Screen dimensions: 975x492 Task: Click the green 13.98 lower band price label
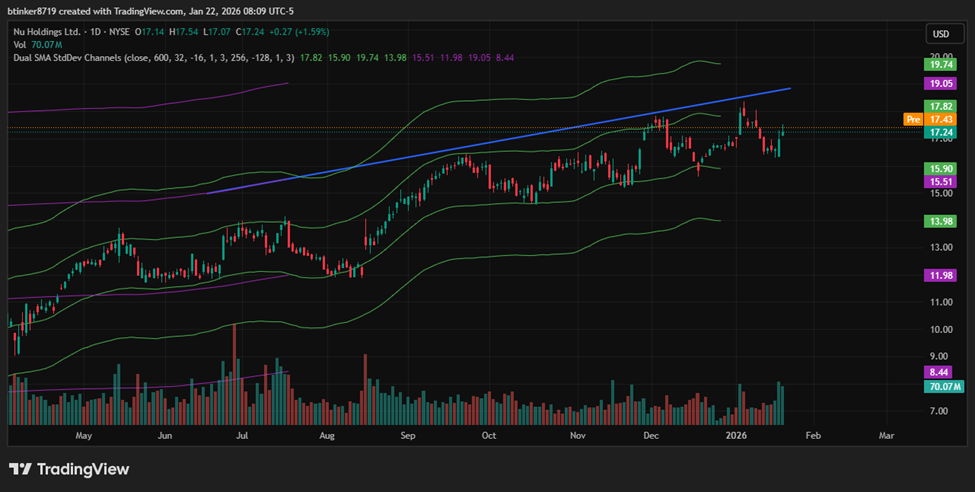click(x=939, y=221)
